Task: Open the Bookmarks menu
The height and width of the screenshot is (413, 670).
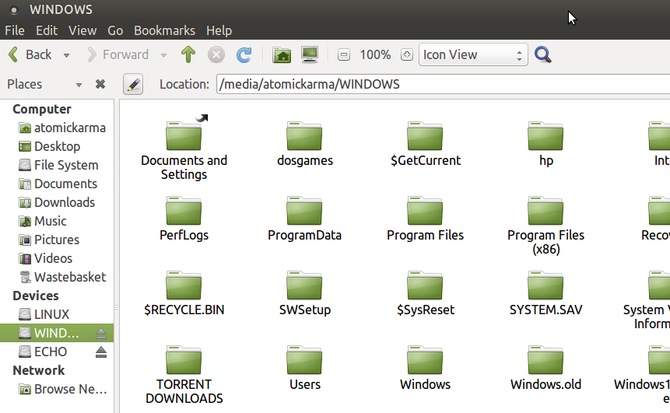Action: click(165, 31)
